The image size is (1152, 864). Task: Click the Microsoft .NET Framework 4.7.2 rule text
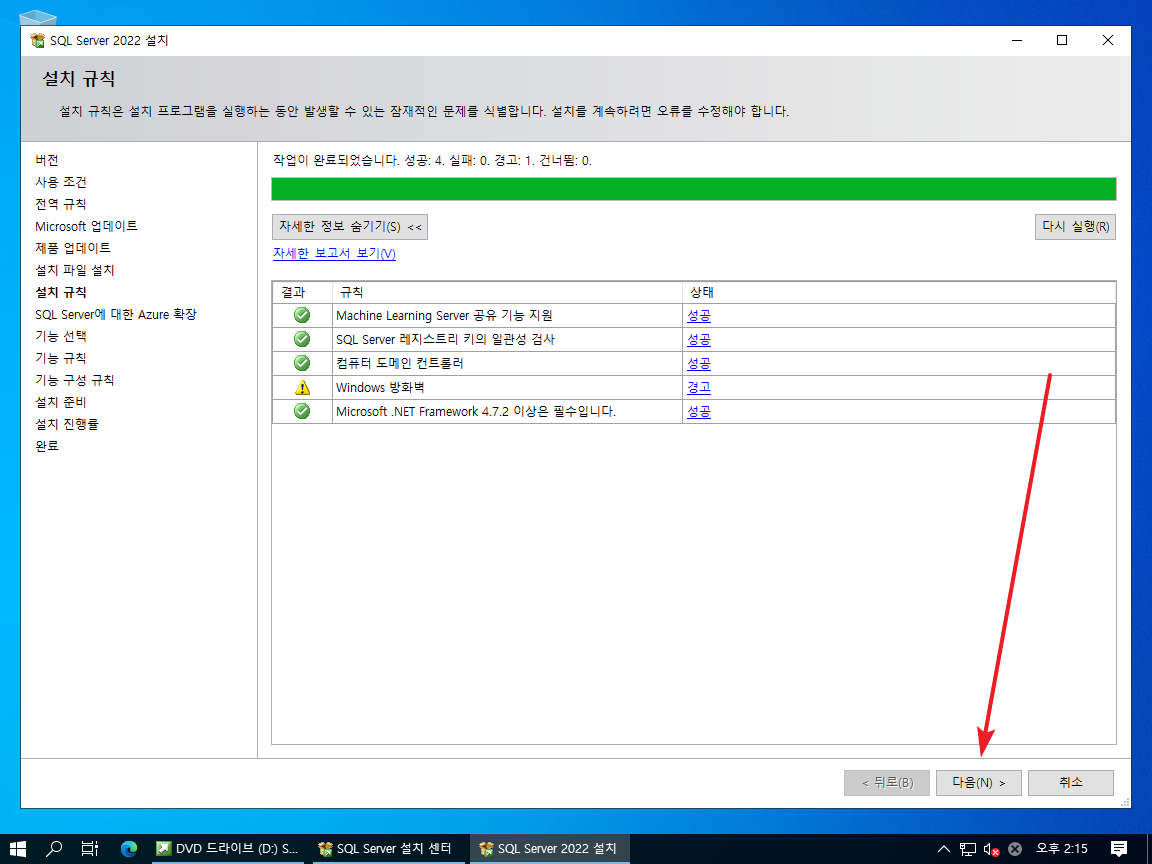click(x=475, y=411)
